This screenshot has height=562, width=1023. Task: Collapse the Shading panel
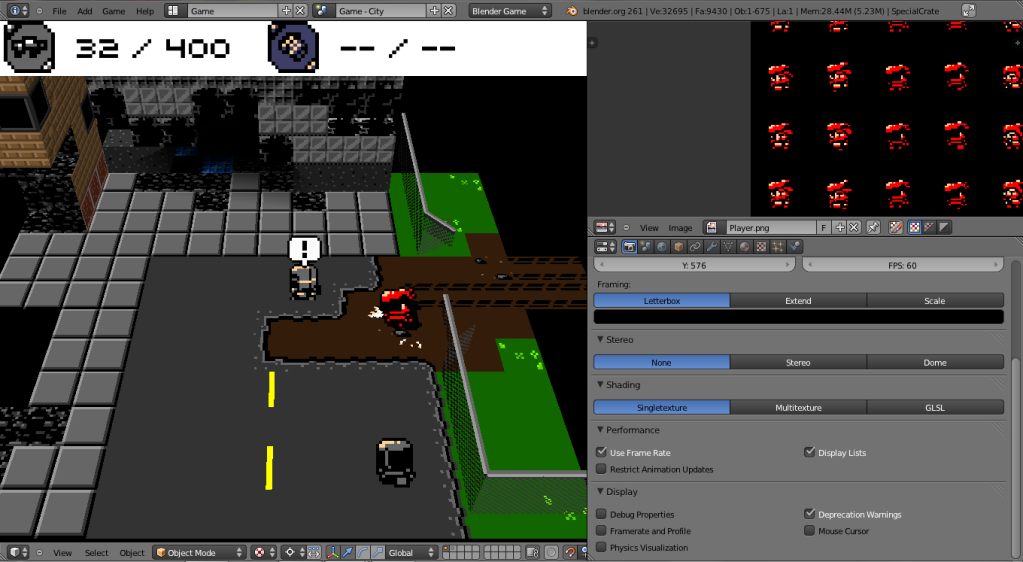[x=601, y=384]
